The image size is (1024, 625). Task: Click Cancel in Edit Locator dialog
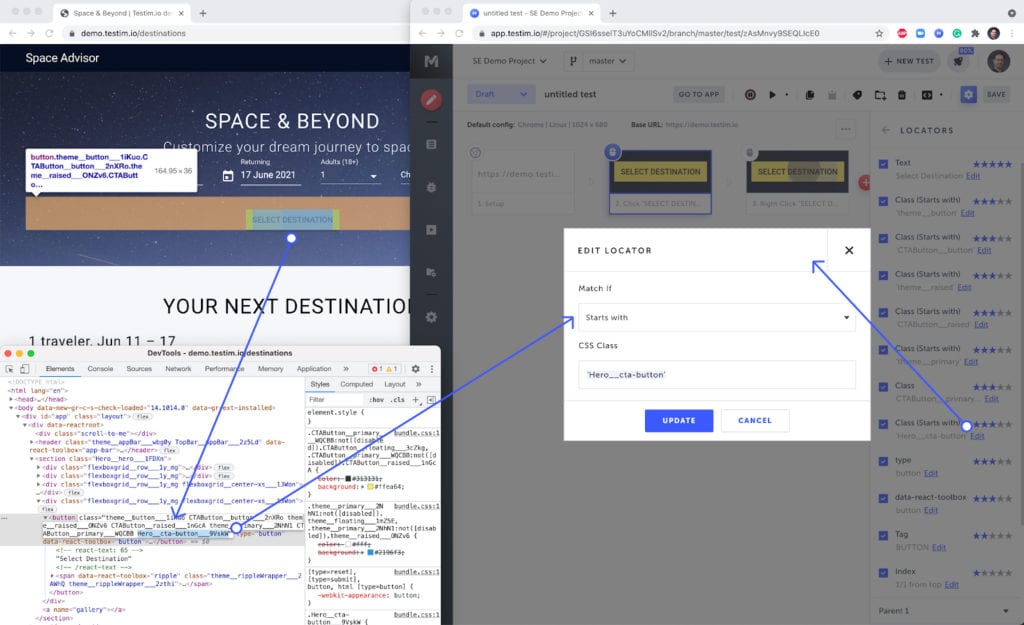755,421
